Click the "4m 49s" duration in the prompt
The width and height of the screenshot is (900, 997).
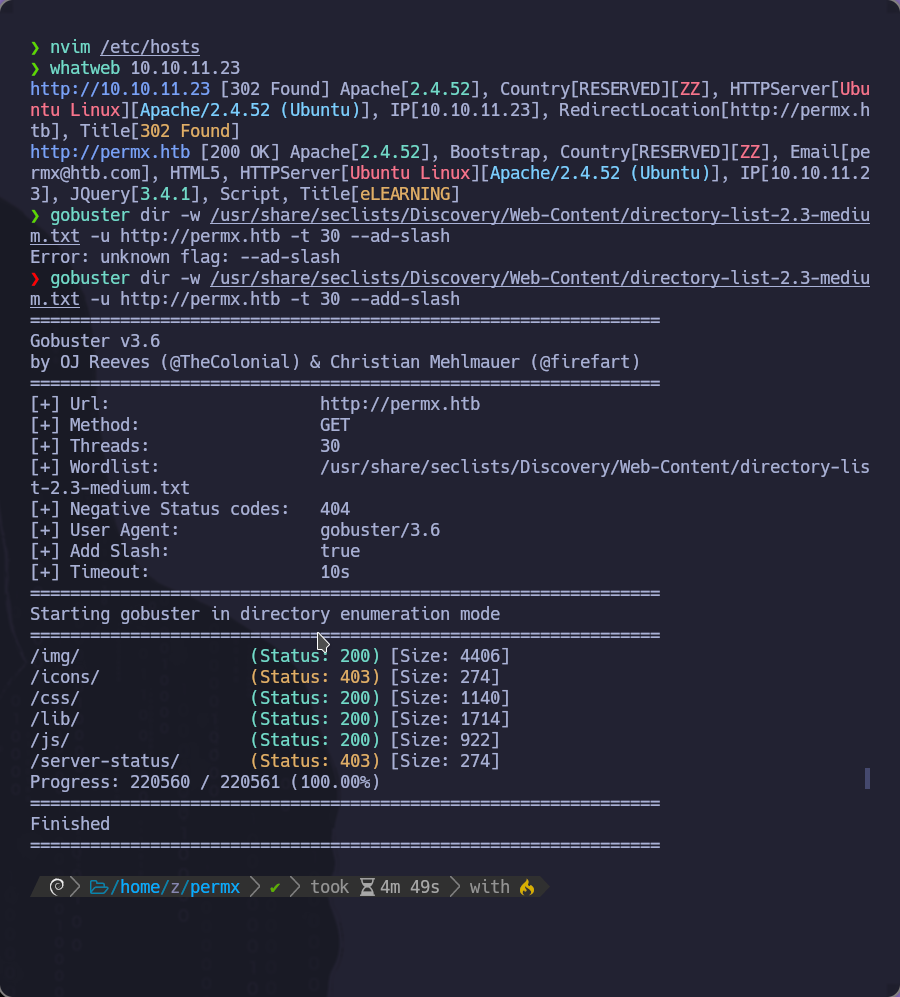click(410, 887)
